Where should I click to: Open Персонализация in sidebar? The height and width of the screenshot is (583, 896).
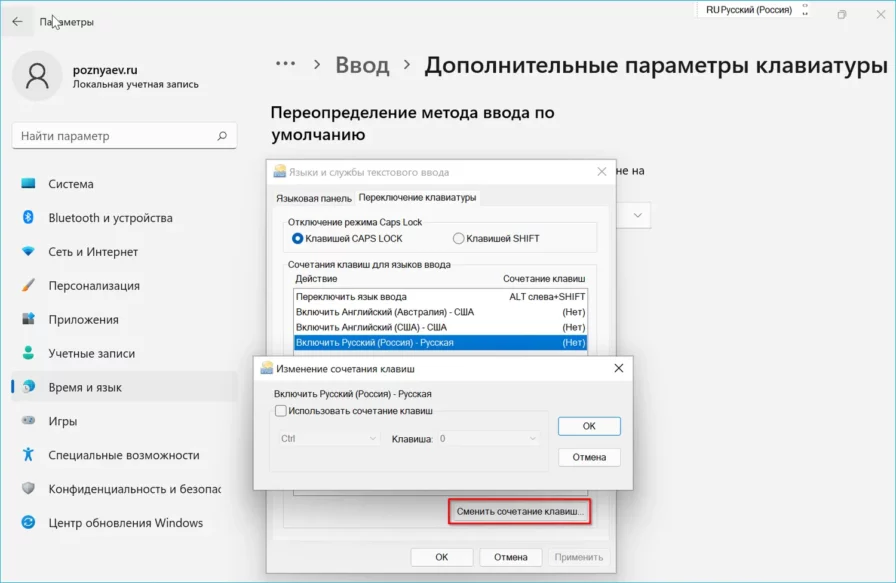[125, 285]
